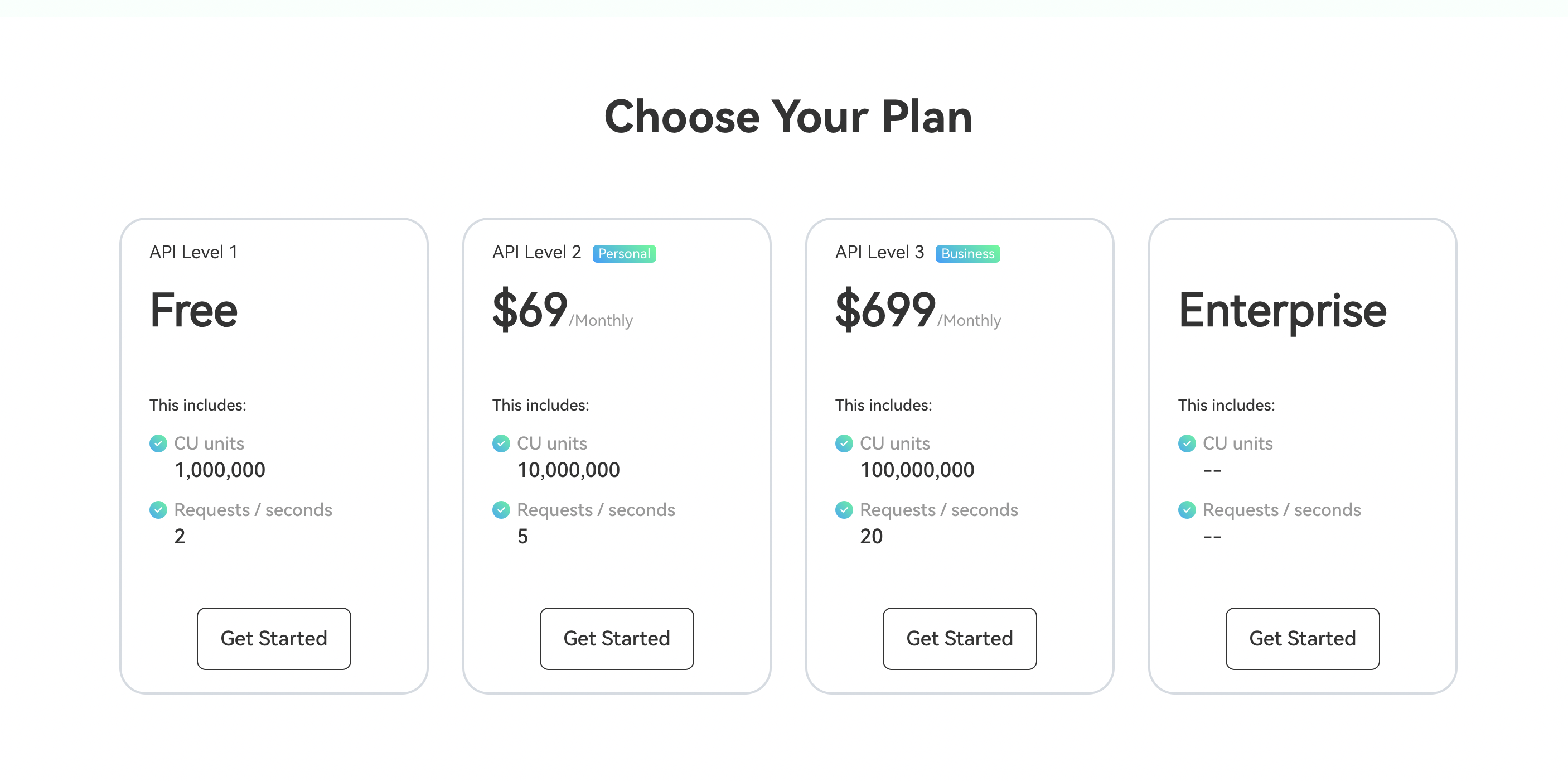
Task: Click the Personal badge beside API Level 2
Action: tap(624, 253)
